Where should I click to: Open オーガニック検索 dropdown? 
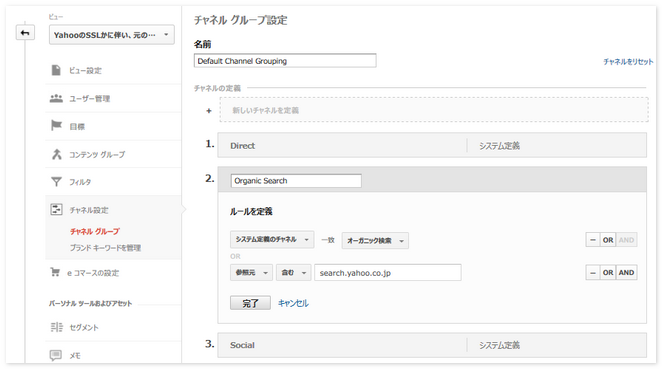375,241
